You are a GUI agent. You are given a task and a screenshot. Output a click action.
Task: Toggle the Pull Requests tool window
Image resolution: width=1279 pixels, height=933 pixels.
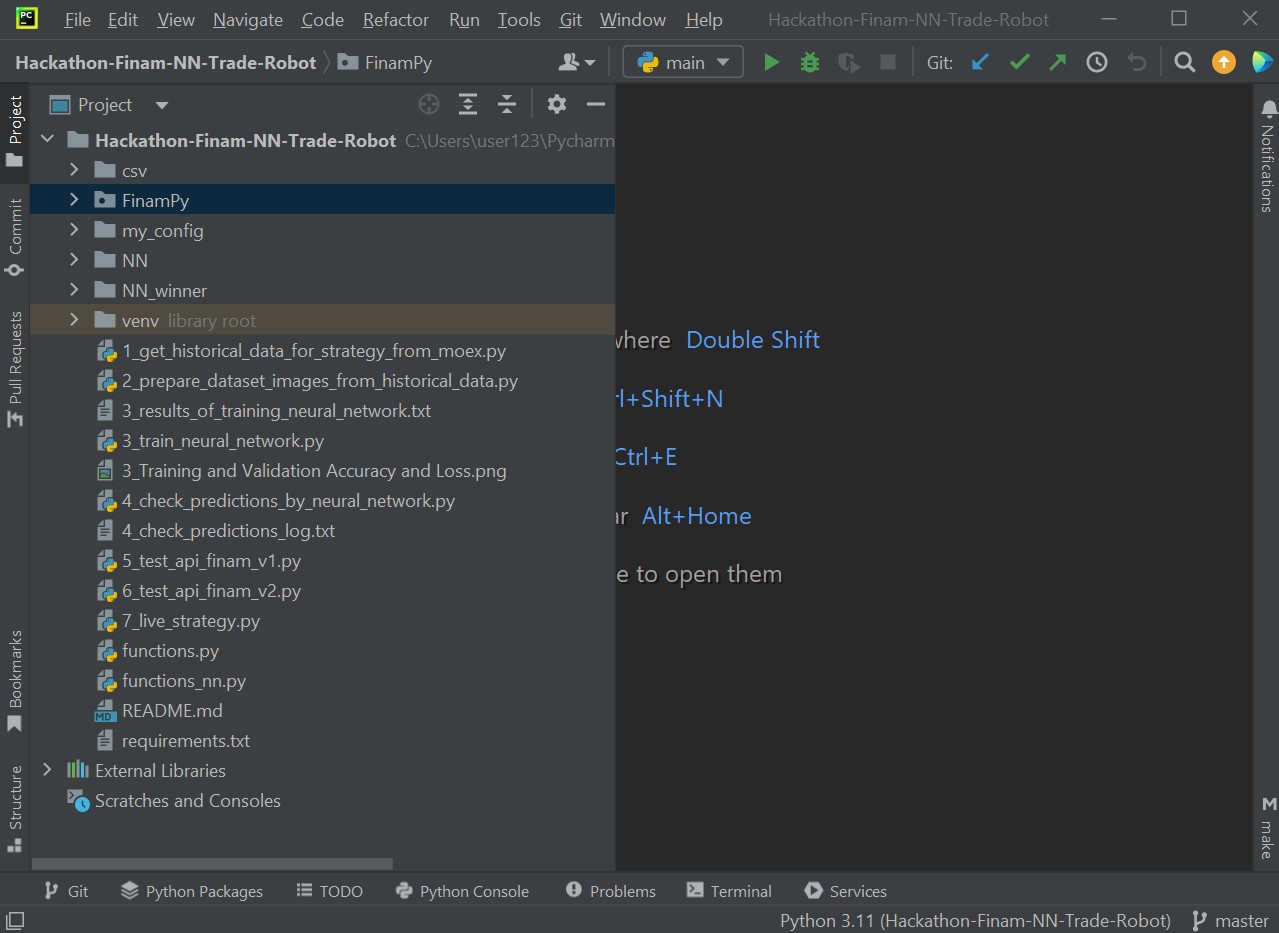coord(15,369)
